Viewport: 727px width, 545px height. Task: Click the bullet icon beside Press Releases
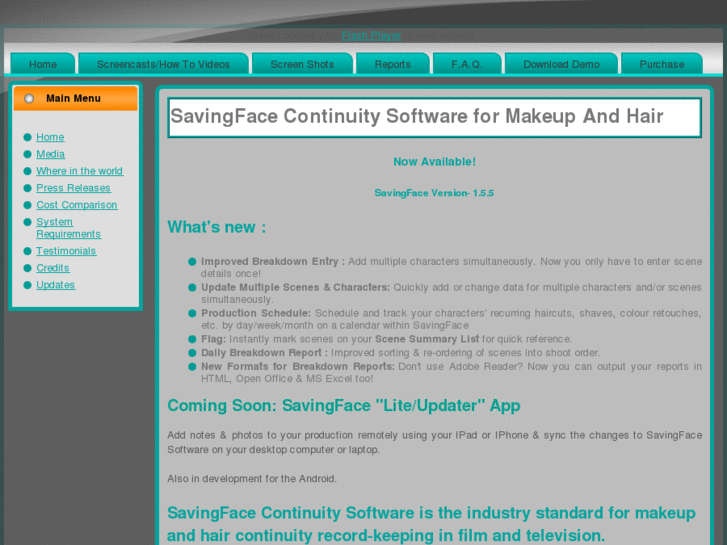[x=27, y=188]
